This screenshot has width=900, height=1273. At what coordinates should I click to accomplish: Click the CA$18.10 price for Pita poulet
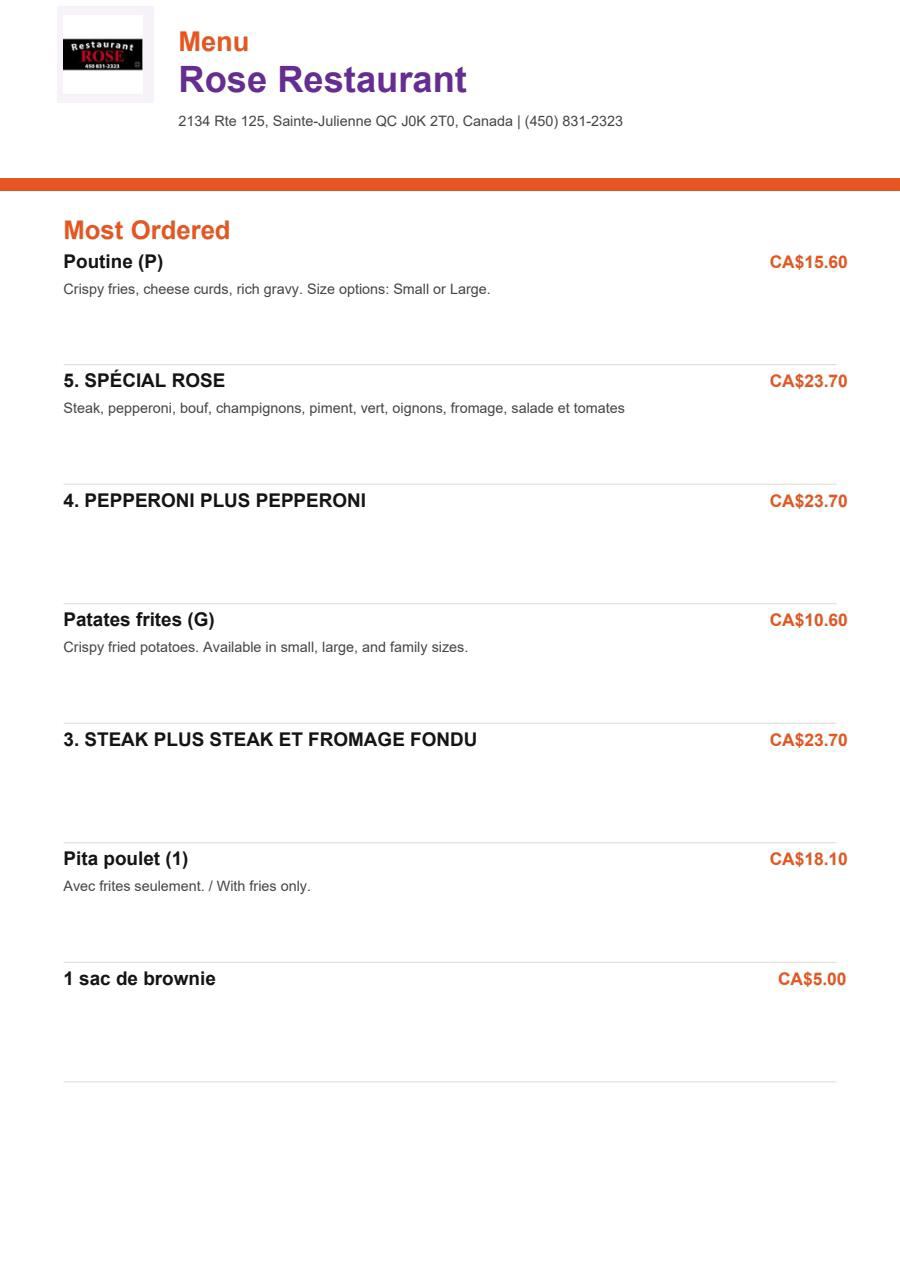click(x=808, y=859)
